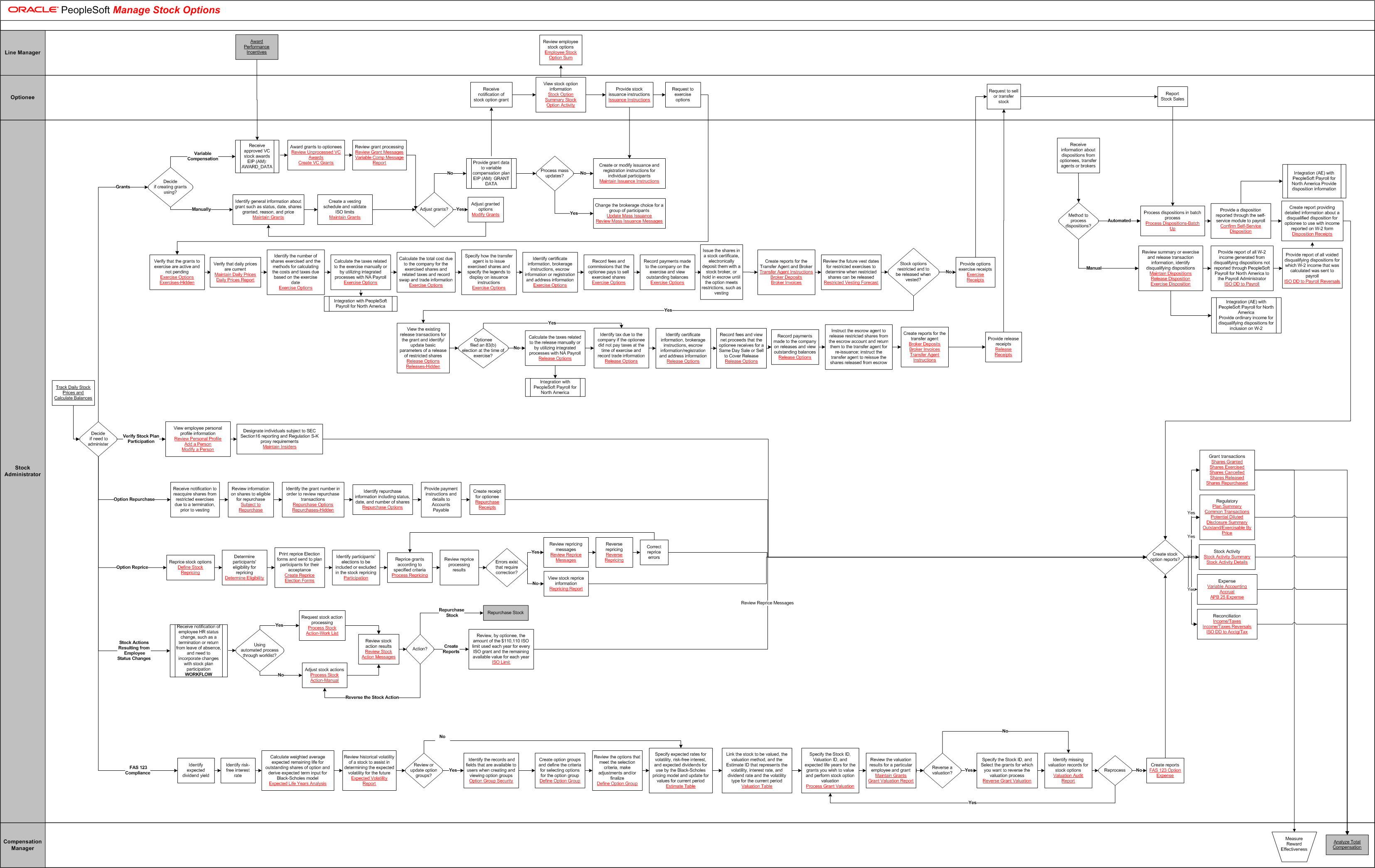
Task: Open the ISO Limit link
Action: click(x=500, y=662)
